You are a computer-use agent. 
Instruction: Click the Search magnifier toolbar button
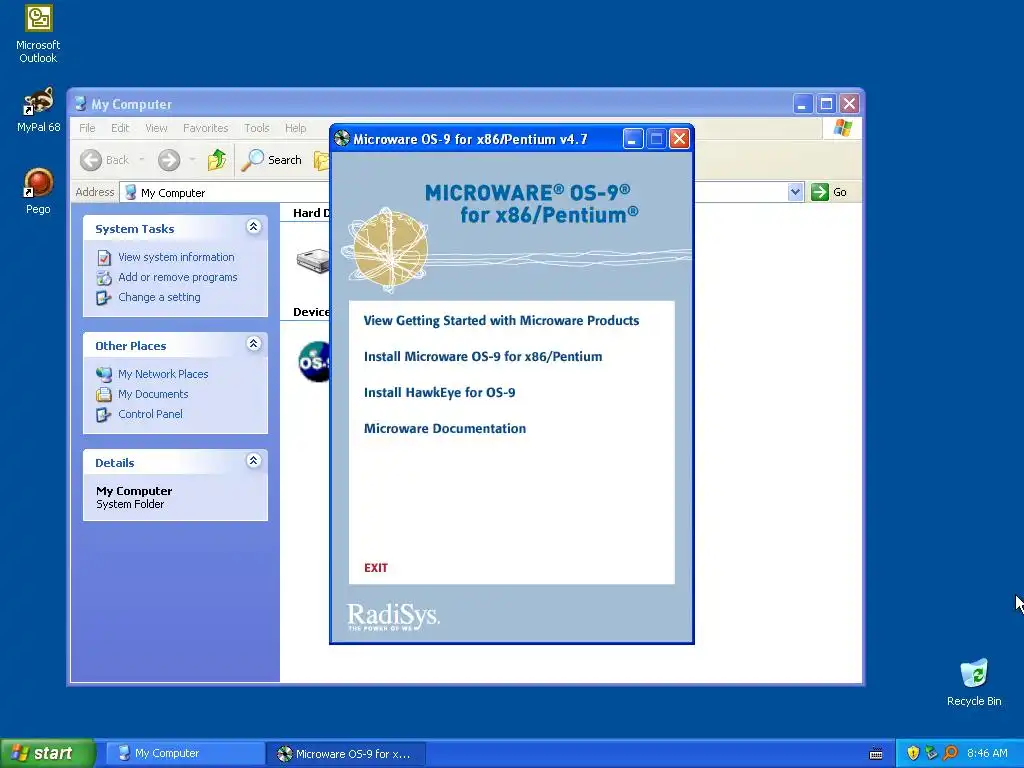click(x=272, y=160)
